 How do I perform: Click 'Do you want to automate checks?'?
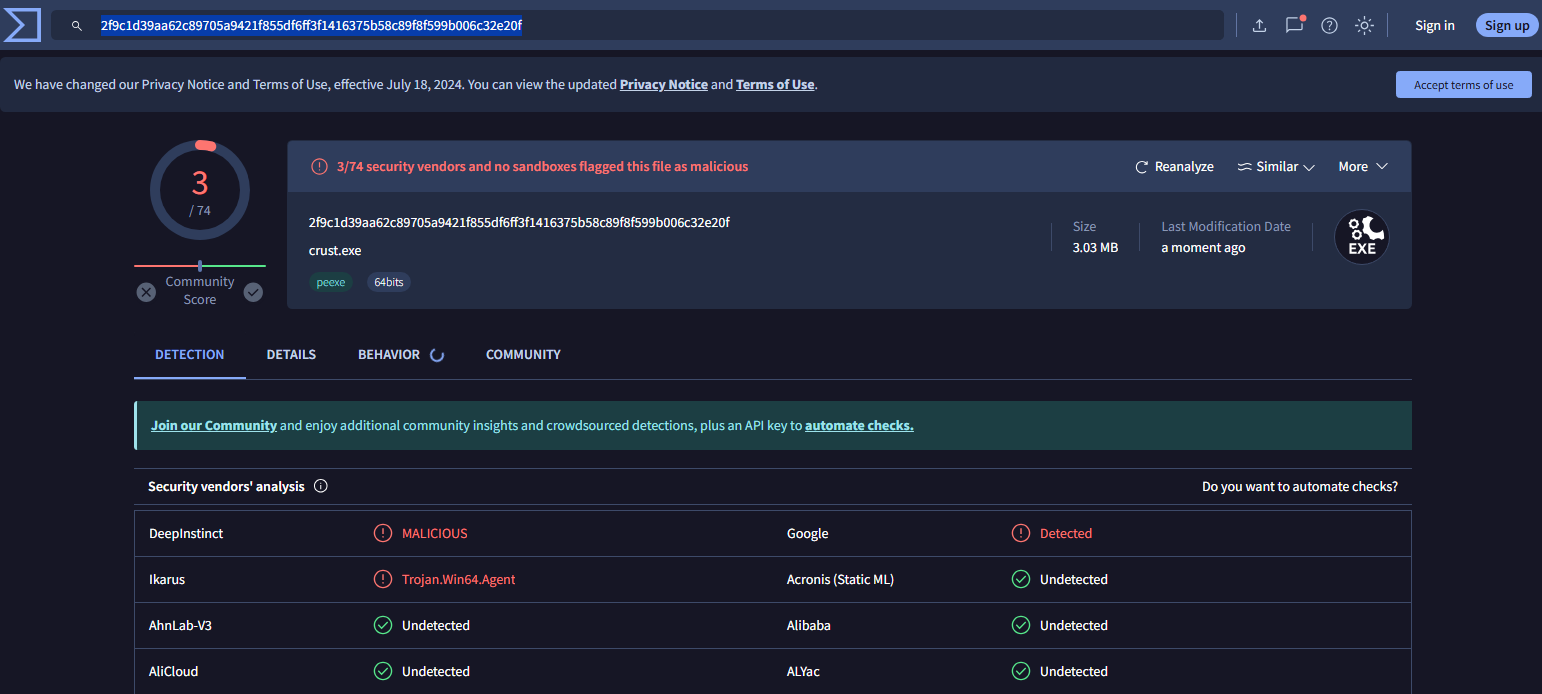[1300, 487]
